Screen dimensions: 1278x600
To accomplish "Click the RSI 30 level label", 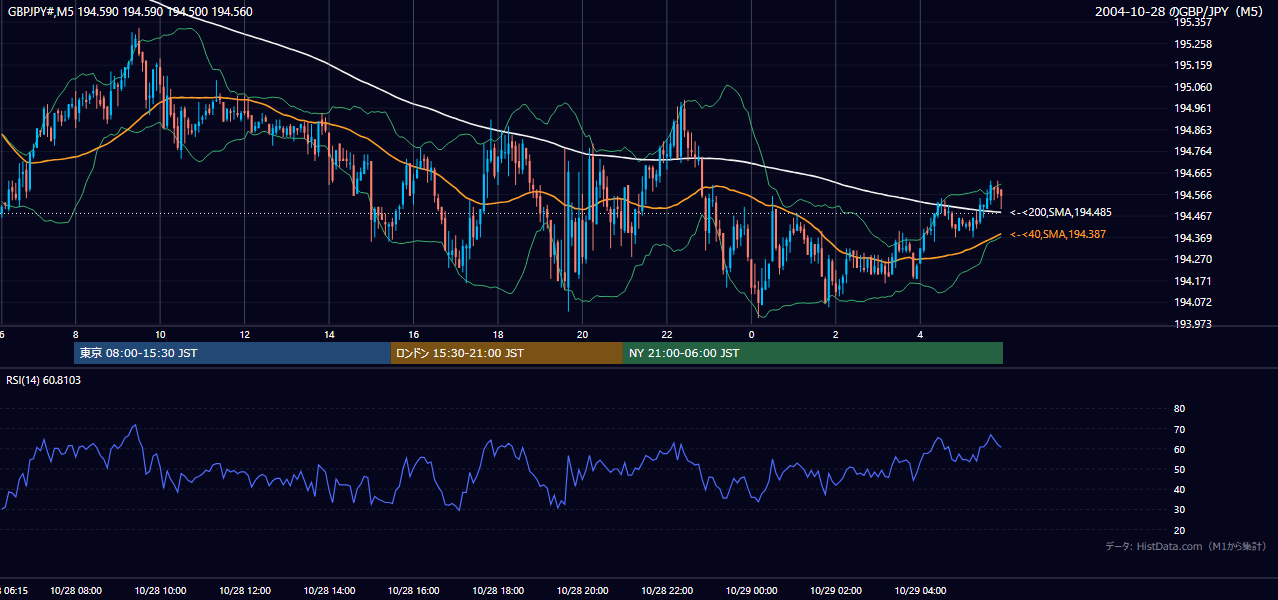I will (1179, 510).
